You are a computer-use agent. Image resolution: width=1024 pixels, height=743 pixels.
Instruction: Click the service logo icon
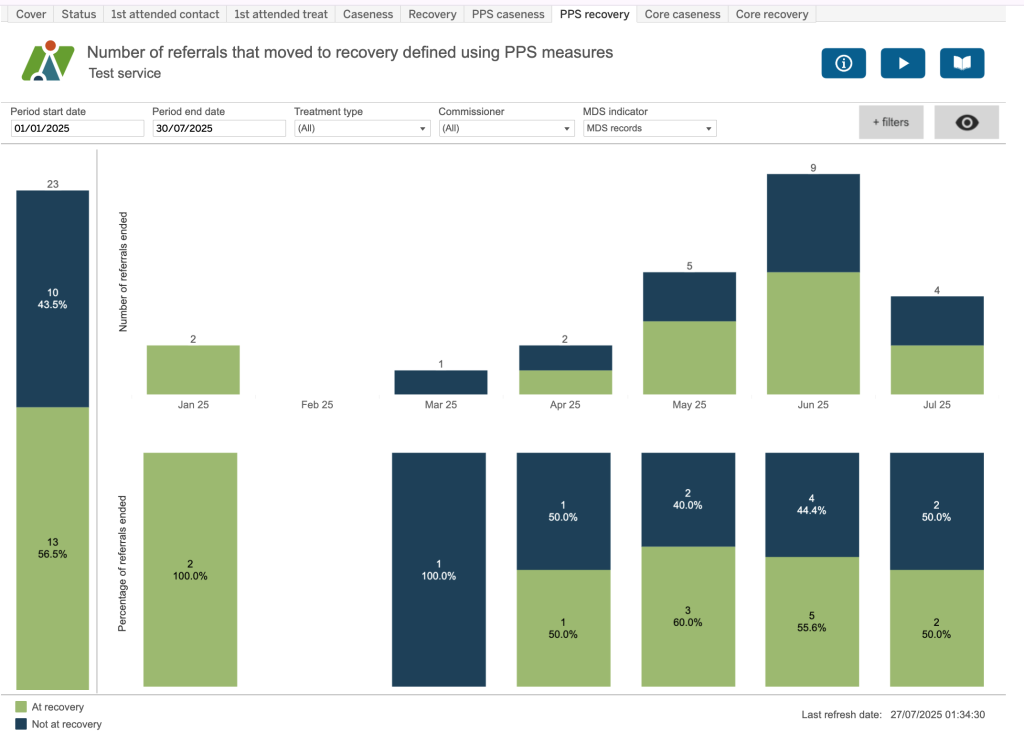pos(48,61)
